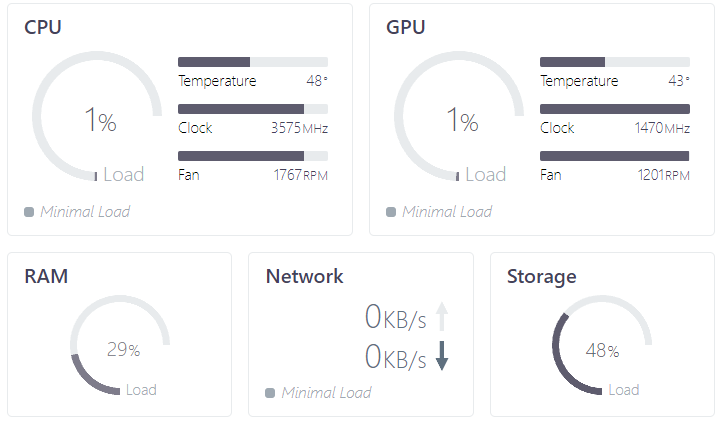Viewport: 715px width, 422px height.
Task: Click the GPU Temperature bar
Action: tap(614, 62)
